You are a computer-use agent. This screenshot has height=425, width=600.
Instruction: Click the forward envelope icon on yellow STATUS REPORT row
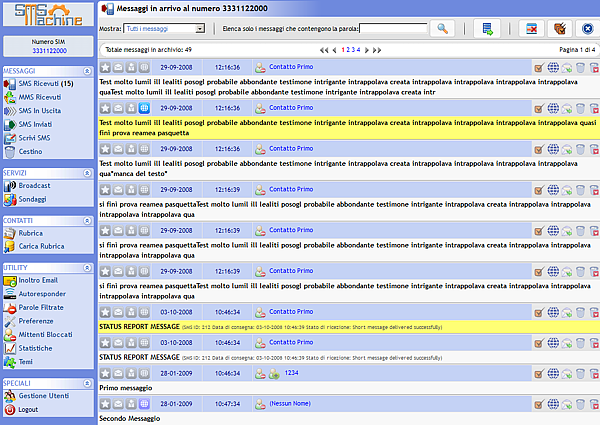(x=567, y=313)
